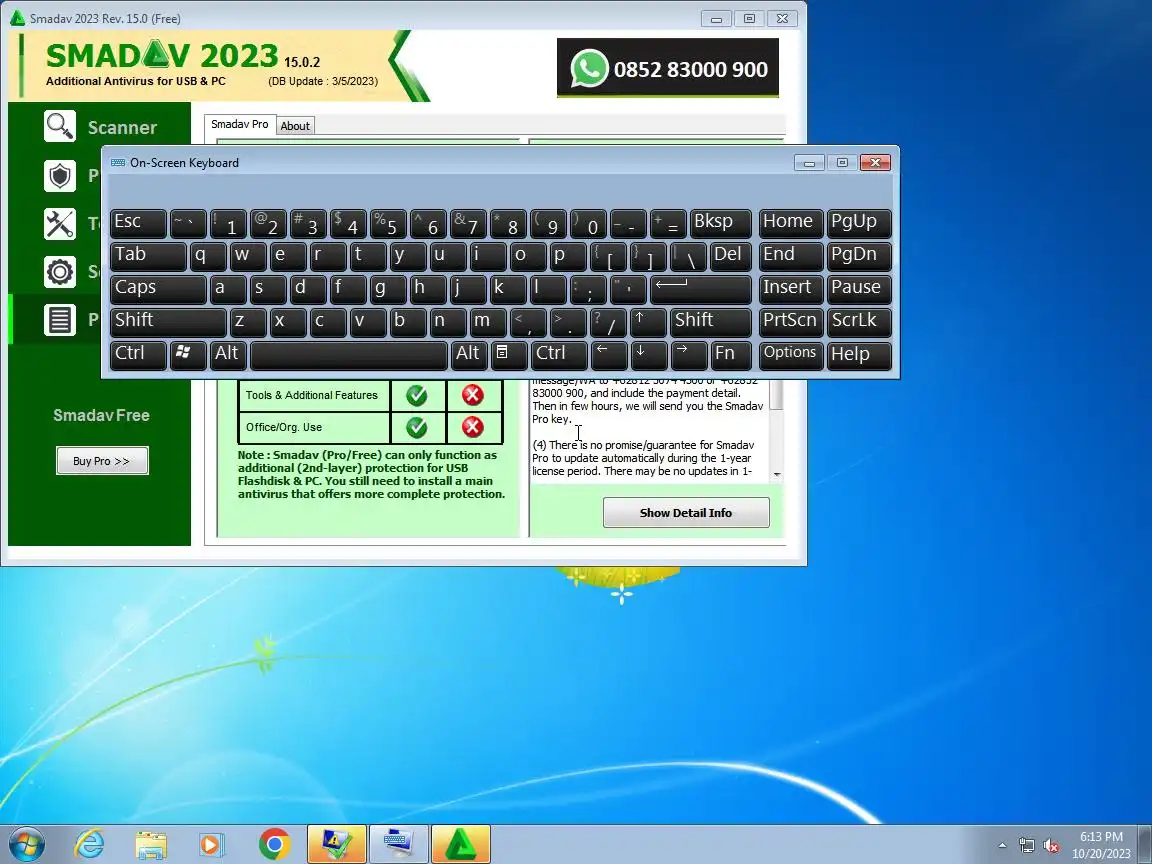The width and height of the screenshot is (1152, 864).
Task: Toggle right Shift key on On-Screen Keyboard
Action: point(710,321)
